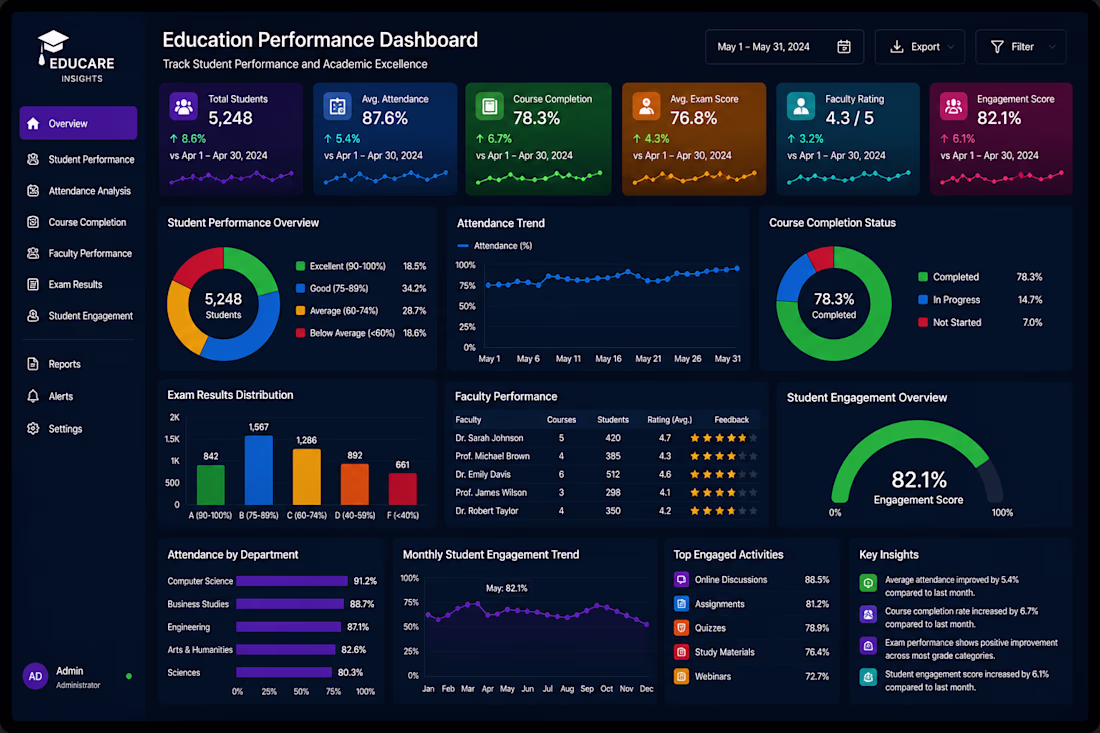Click the Not Started 7.0% value
1100x733 pixels.
pyautogui.click(x=1032, y=323)
